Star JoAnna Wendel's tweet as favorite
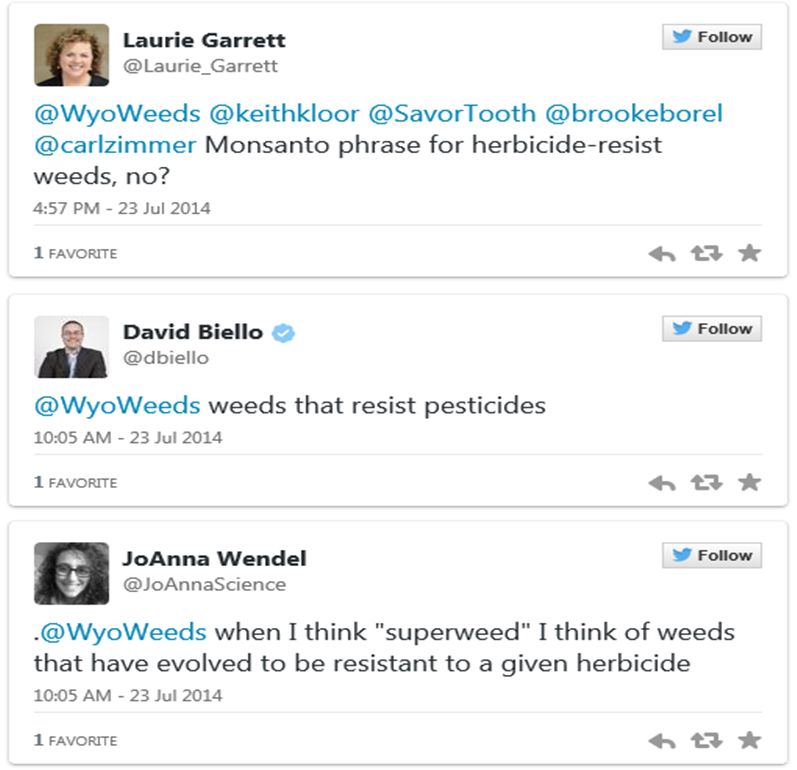Image resolution: width=797 pixels, height=770 pixels. pyautogui.click(x=749, y=741)
